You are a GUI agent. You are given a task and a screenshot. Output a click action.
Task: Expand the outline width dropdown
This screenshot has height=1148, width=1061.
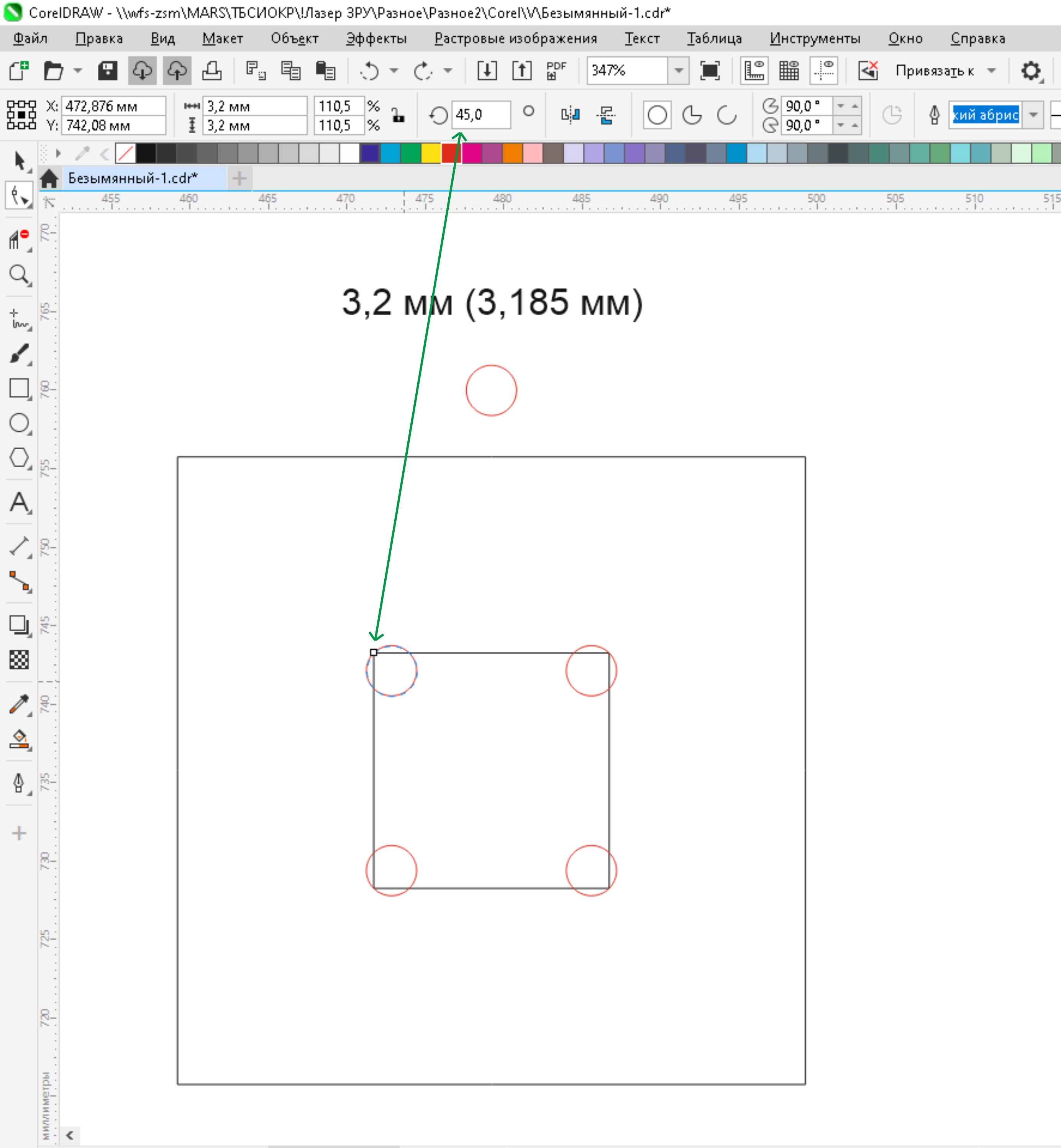(x=1033, y=115)
